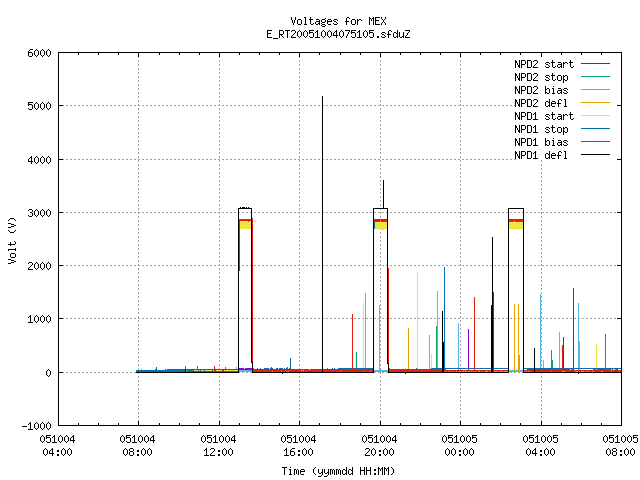
Task: Select the 'NPD2 bias' legend label
Action: click(541, 90)
